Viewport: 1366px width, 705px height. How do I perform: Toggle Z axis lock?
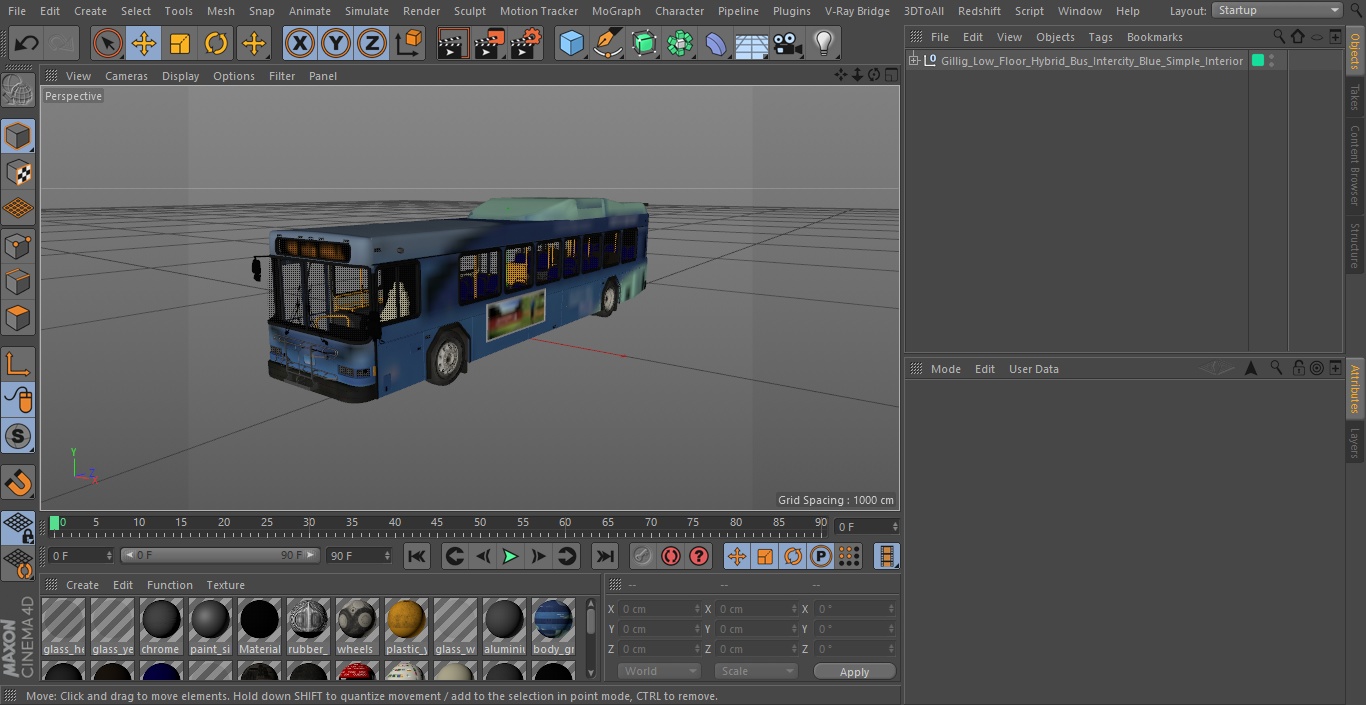[x=372, y=43]
